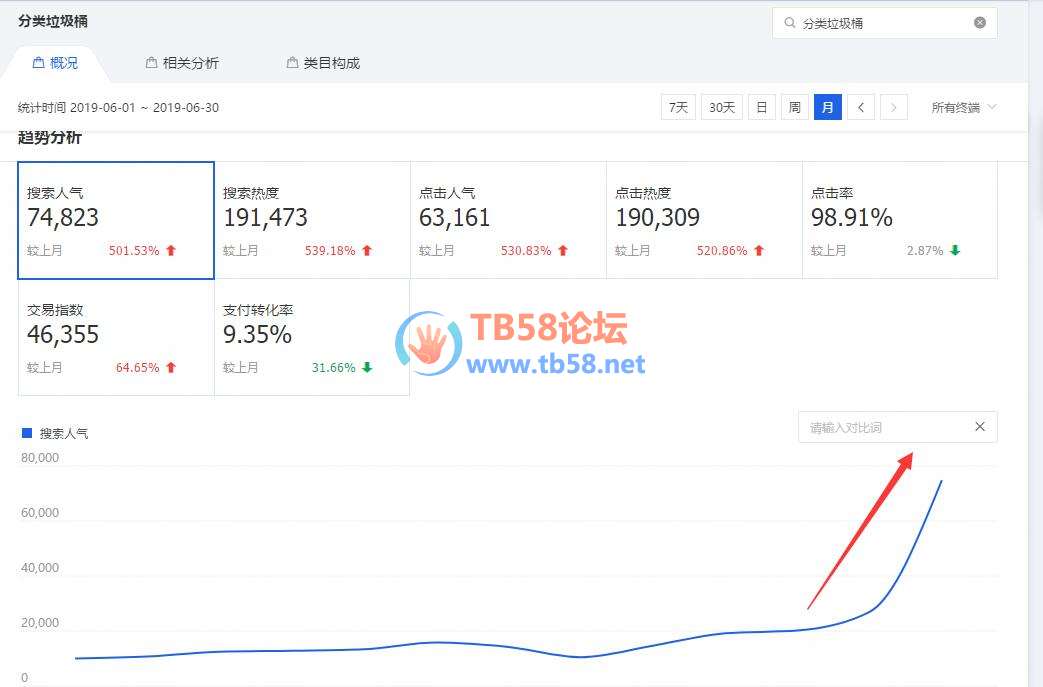This screenshot has height=687, width=1043.
Task: Click the 191,473 value
Action: click(265, 217)
